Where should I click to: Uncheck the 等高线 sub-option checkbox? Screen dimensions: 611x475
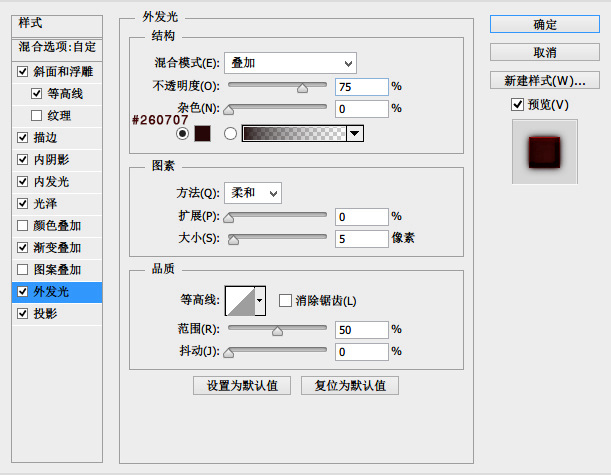tap(36, 94)
